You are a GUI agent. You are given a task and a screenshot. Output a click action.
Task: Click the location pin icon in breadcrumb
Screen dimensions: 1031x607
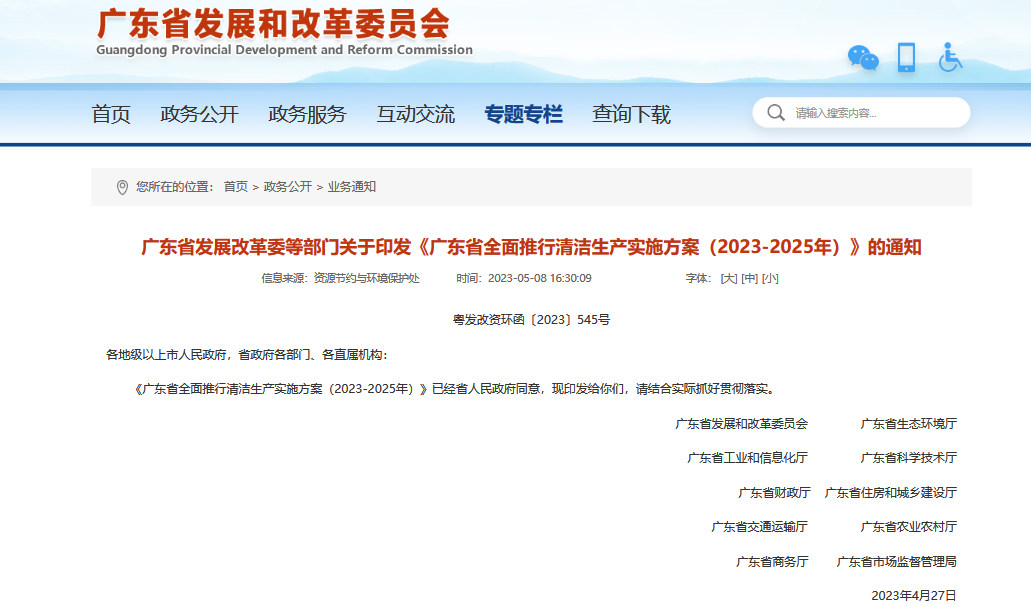[x=122, y=187]
